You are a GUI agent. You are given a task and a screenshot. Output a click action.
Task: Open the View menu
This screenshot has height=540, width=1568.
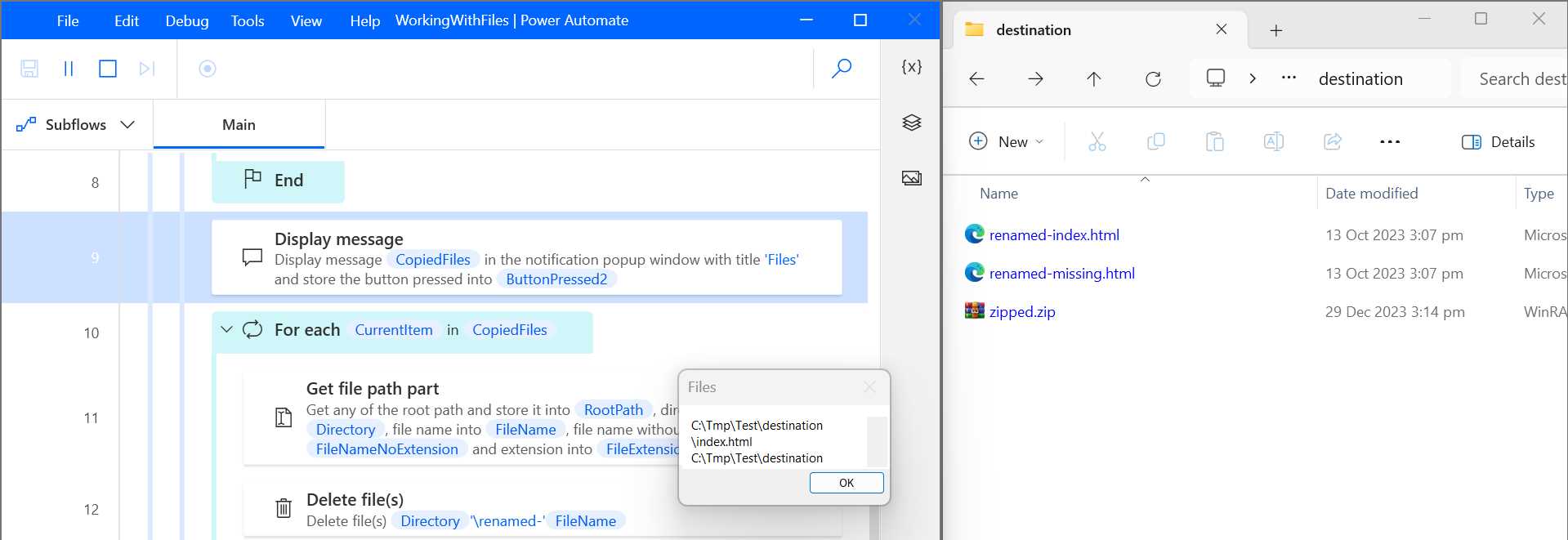(306, 21)
